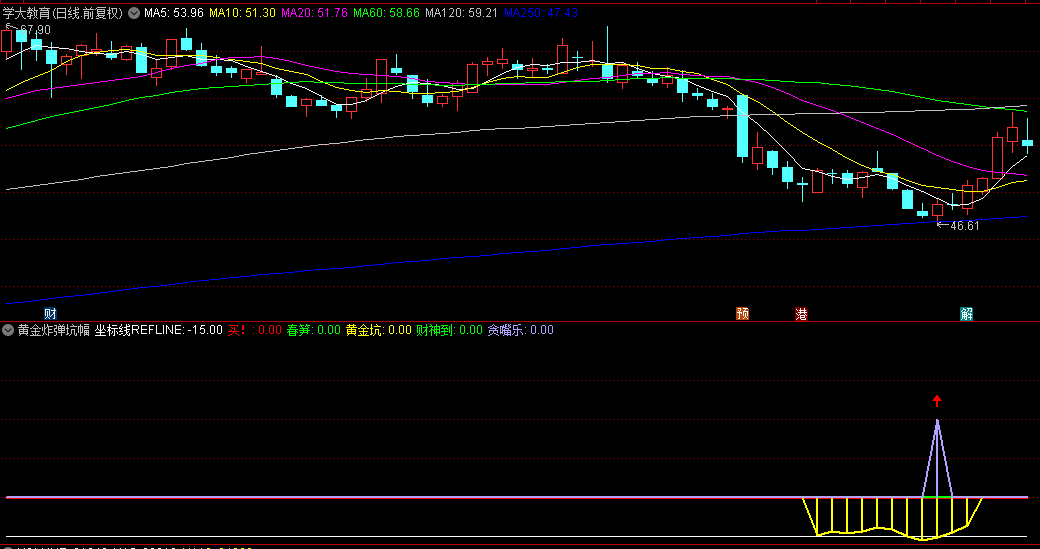Click the 解 event marker icon
The width and height of the screenshot is (1040, 549).
(x=966, y=314)
